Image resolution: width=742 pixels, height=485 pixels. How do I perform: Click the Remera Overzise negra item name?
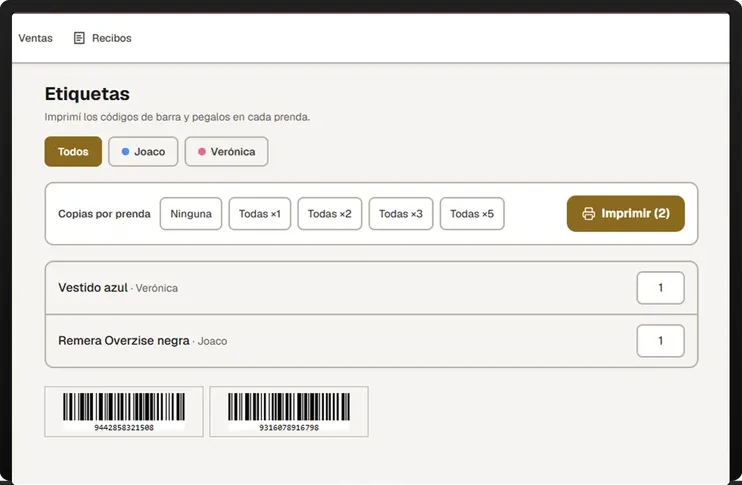124,341
